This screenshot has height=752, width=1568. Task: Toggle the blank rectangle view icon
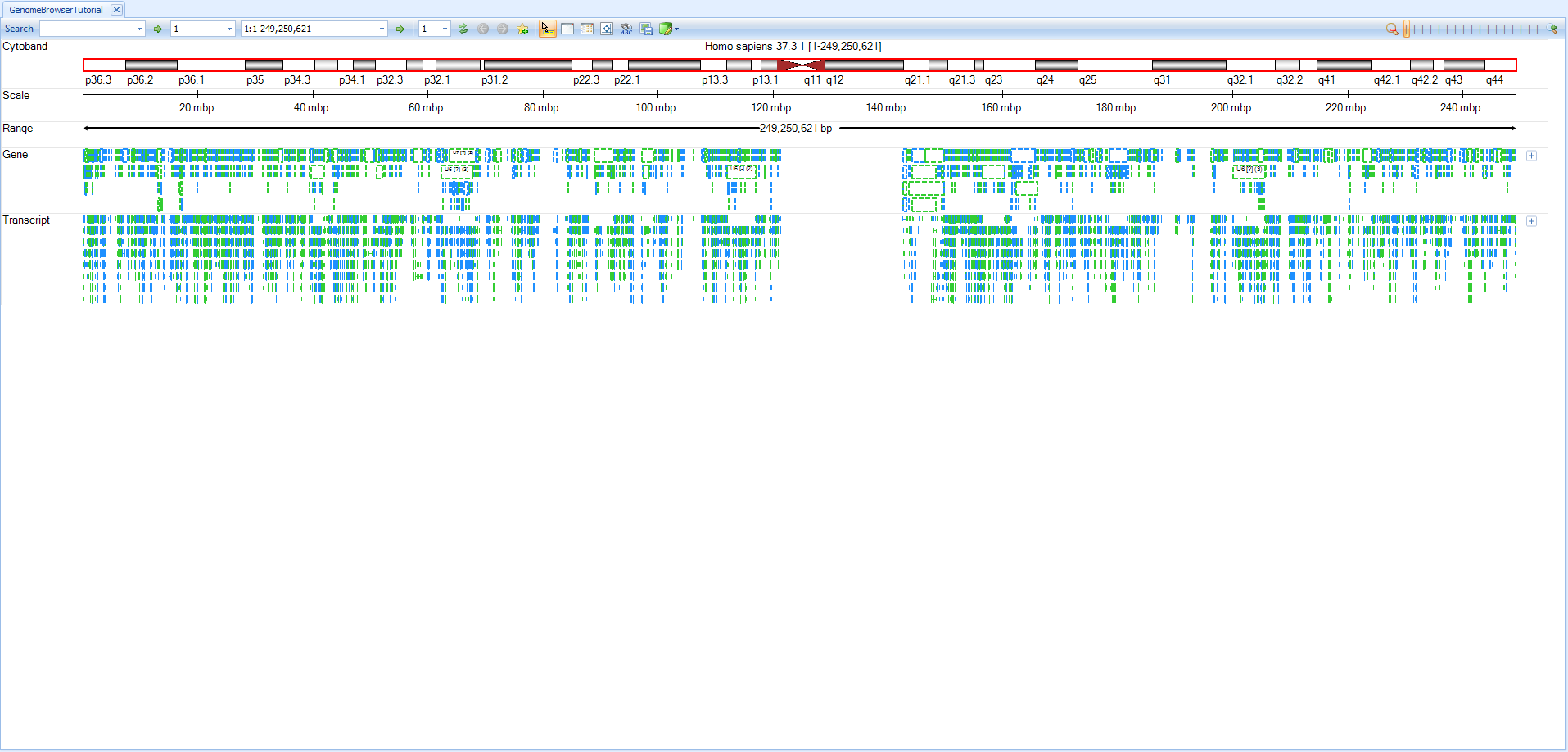(x=567, y=29)
